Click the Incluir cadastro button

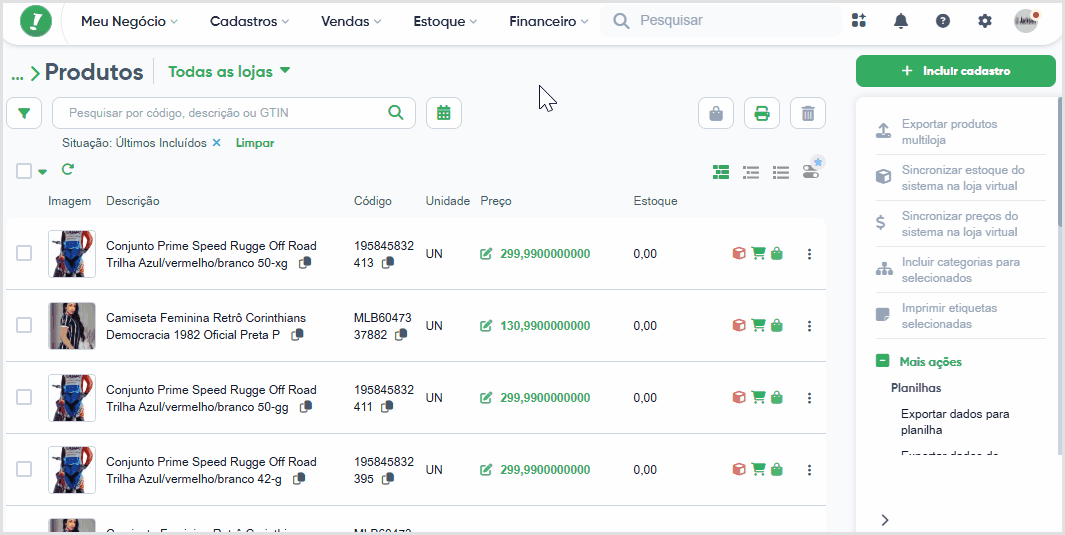956,71
